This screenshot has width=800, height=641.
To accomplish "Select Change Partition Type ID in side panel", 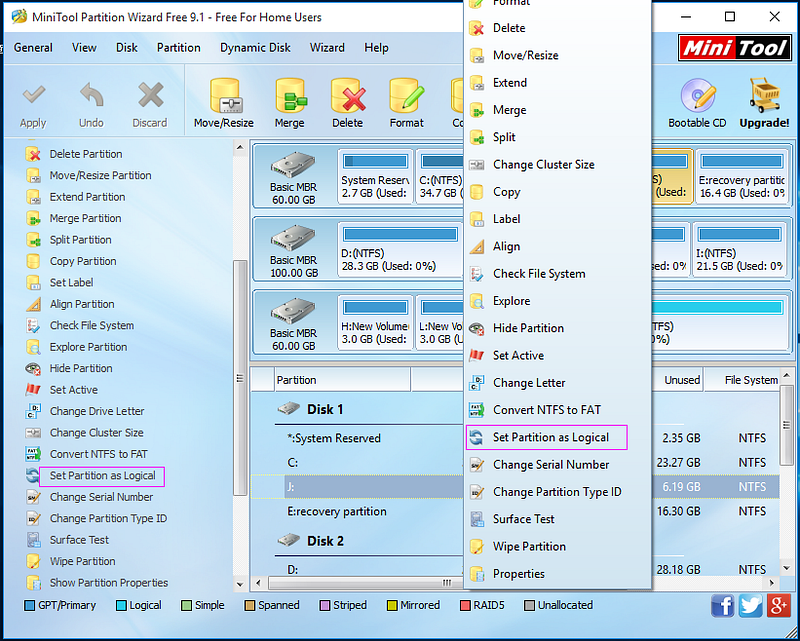I will [108, 519].
